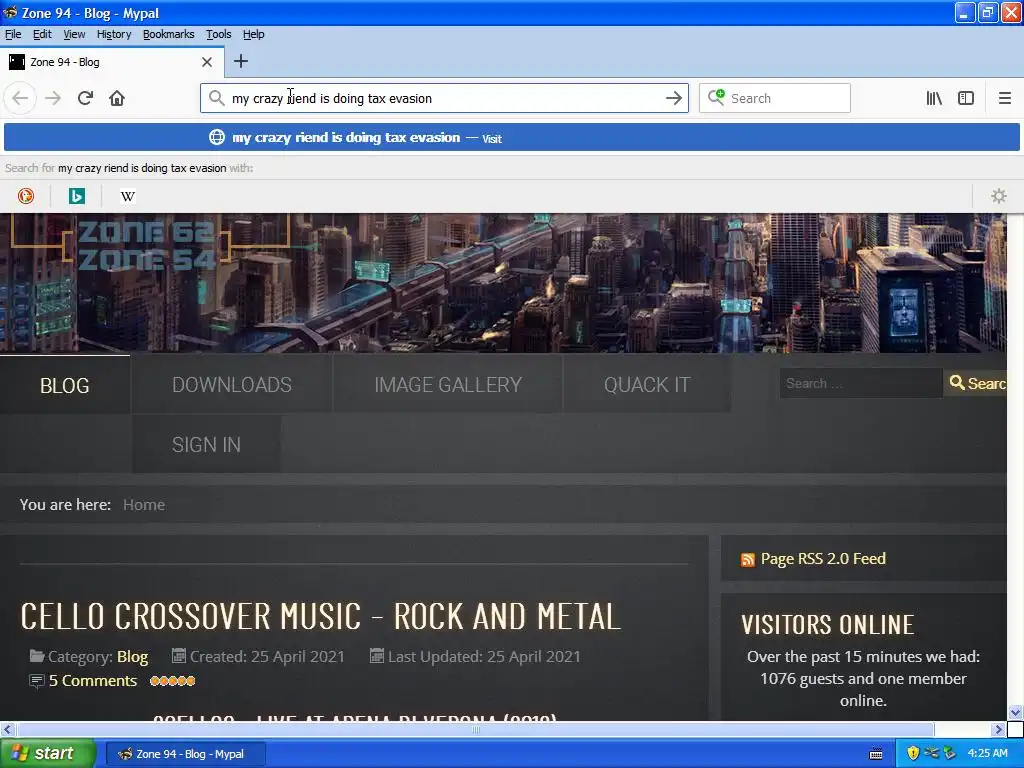Open the browser home page

[117, 99]
